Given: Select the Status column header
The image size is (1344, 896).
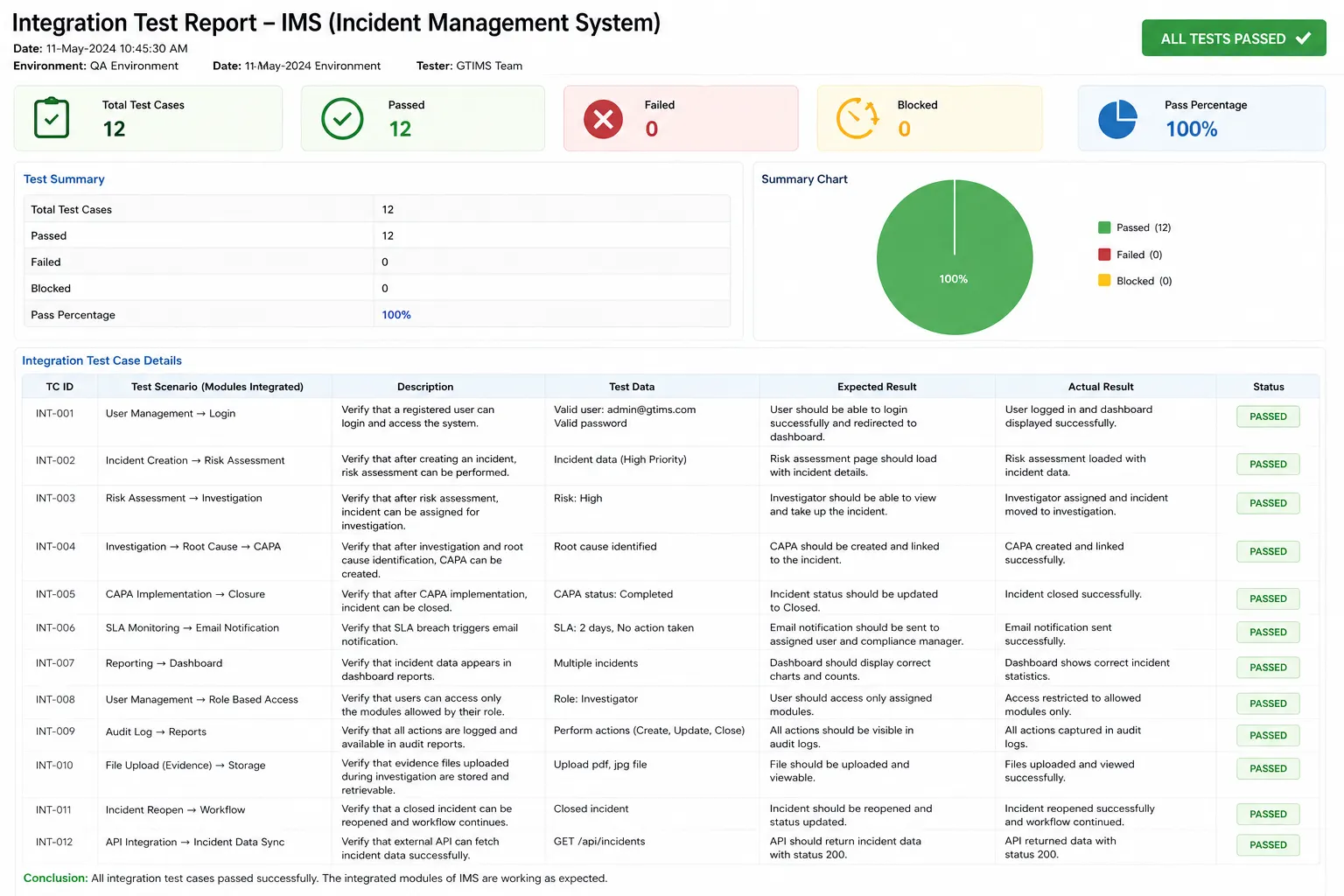Looking at the screenshot, I should click(1268, 387).
